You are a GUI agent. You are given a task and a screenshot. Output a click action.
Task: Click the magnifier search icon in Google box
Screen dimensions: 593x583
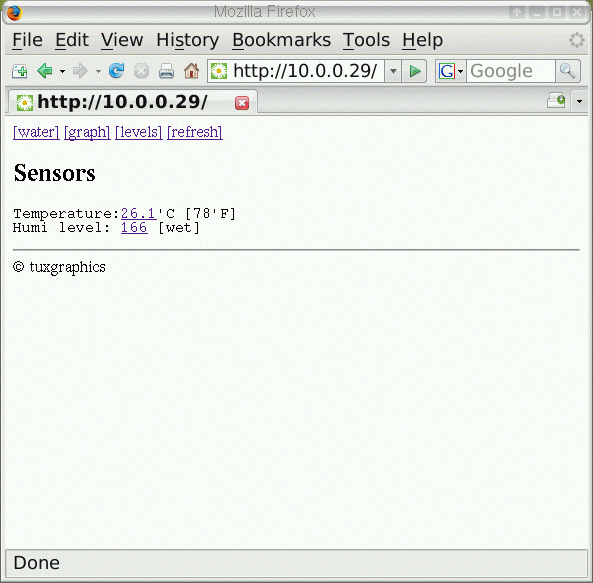(567, 71)
